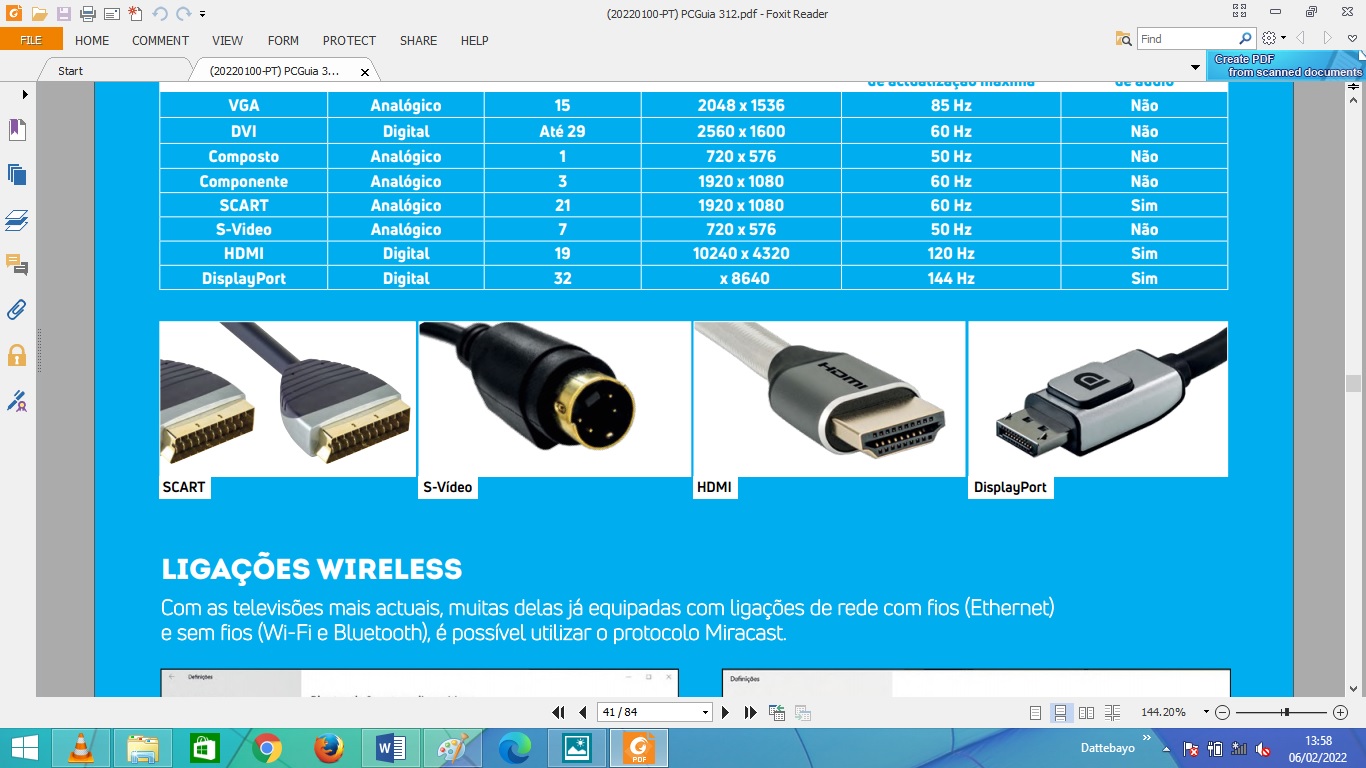Image resolution: width=1366 pixels, height=768 pixels.
Task: Expand the left navigation panel arrow
Action: [x=24, y=93]
